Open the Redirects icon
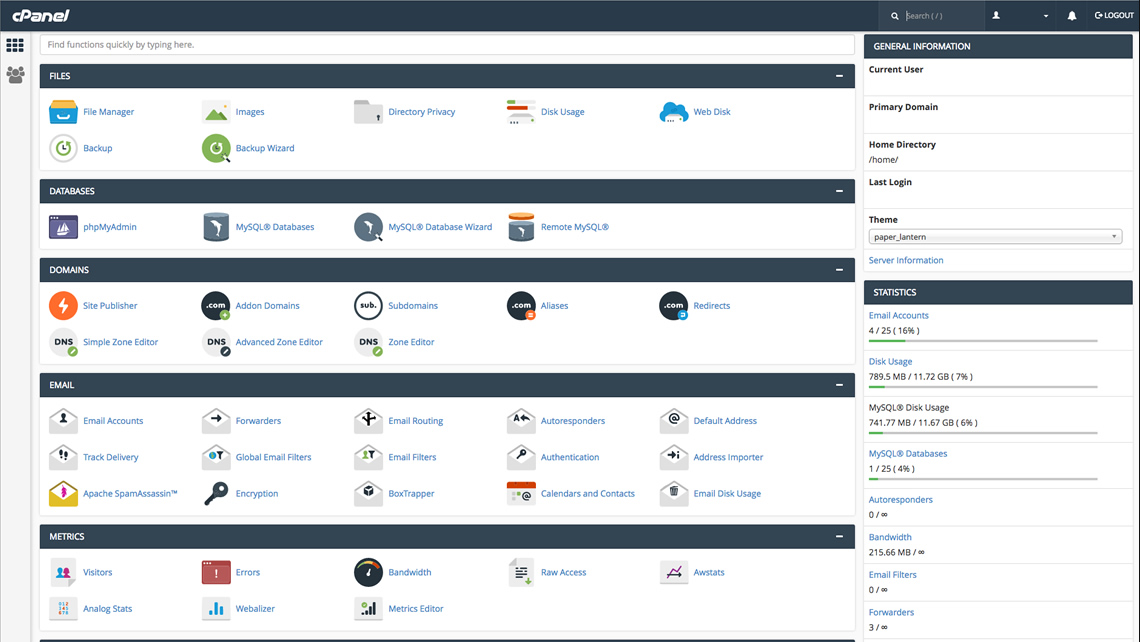1140x642 pixels. pos(674,305)
